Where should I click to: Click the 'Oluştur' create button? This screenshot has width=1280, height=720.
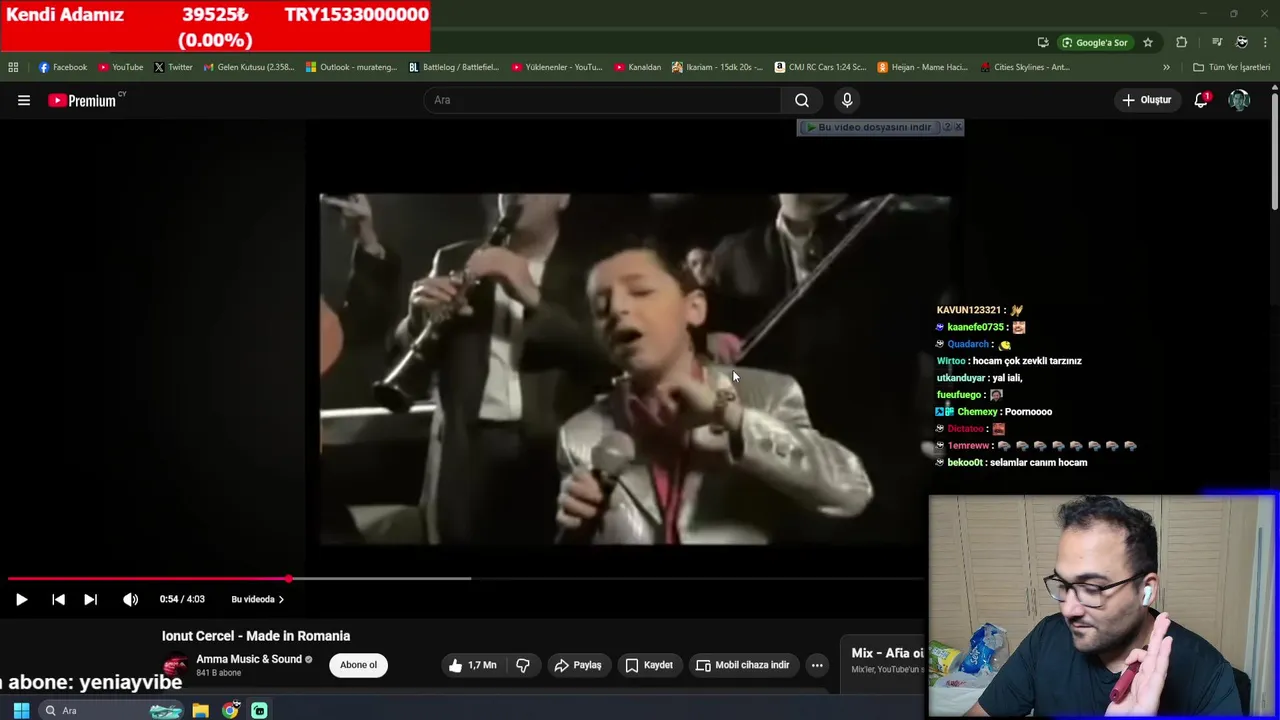coord(1146,100)
